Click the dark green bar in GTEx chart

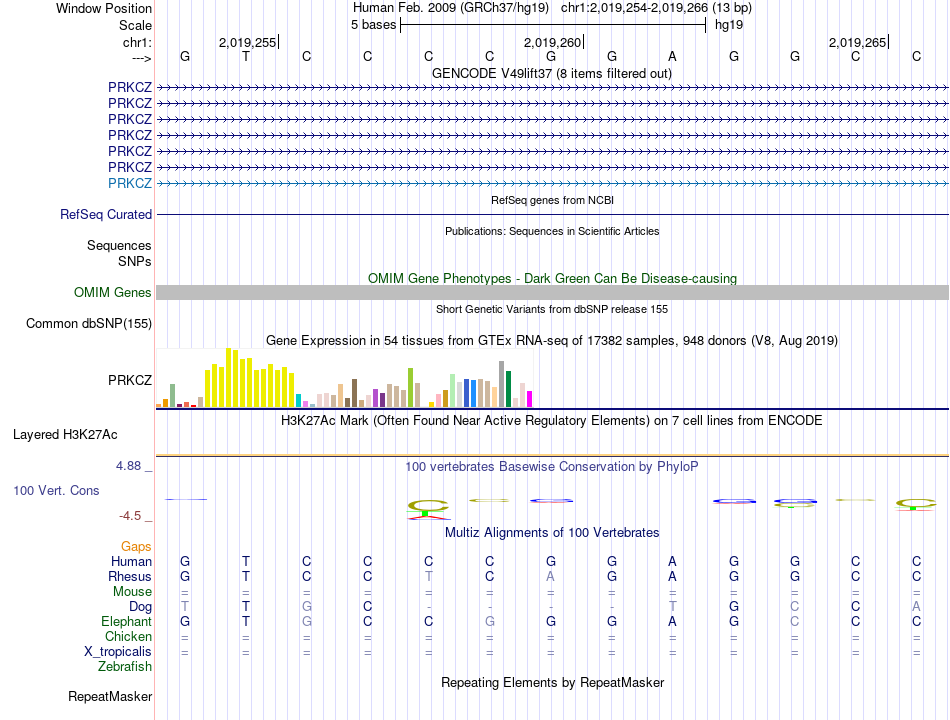pos(508,388)
